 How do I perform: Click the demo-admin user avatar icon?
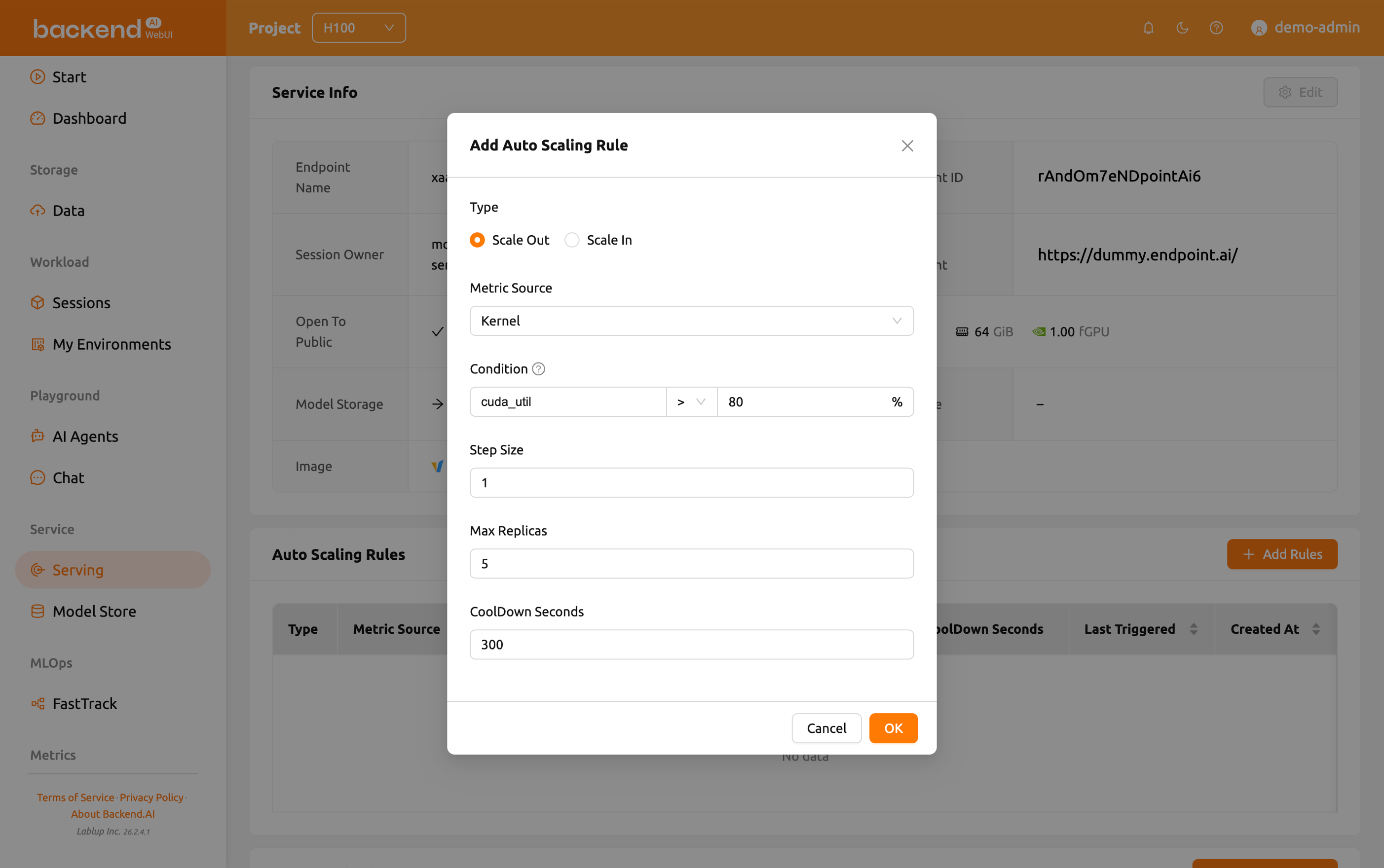pos(1258,28)
